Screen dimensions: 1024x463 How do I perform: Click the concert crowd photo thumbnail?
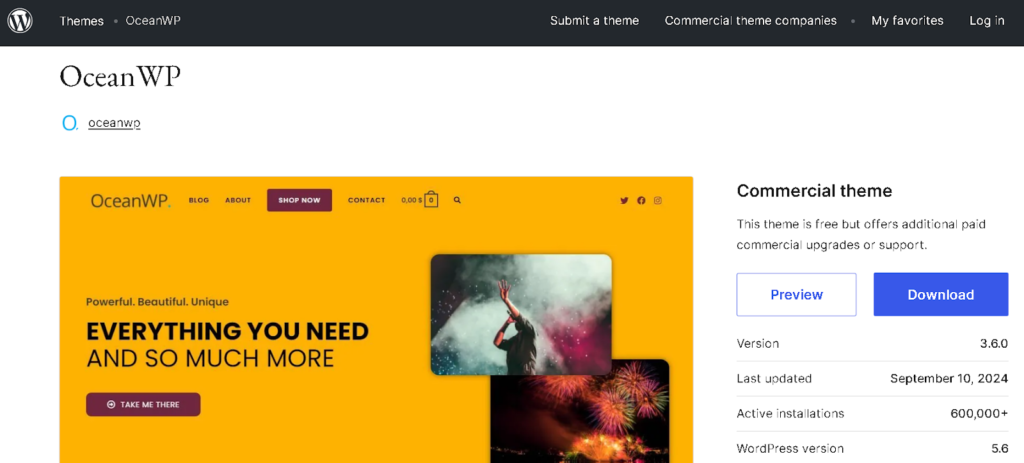click(520, 313)
